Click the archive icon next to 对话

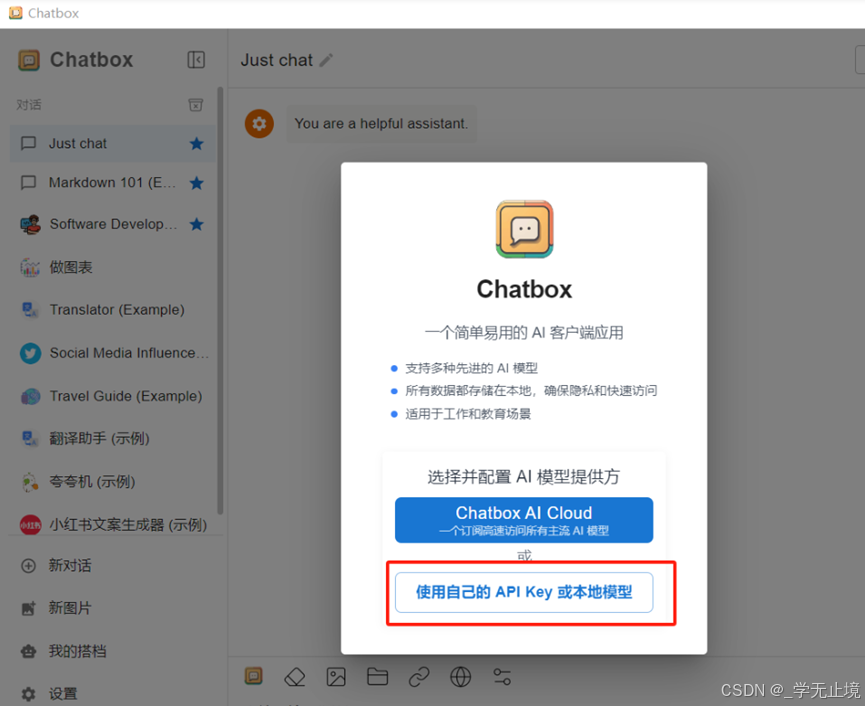click(195, 105)
